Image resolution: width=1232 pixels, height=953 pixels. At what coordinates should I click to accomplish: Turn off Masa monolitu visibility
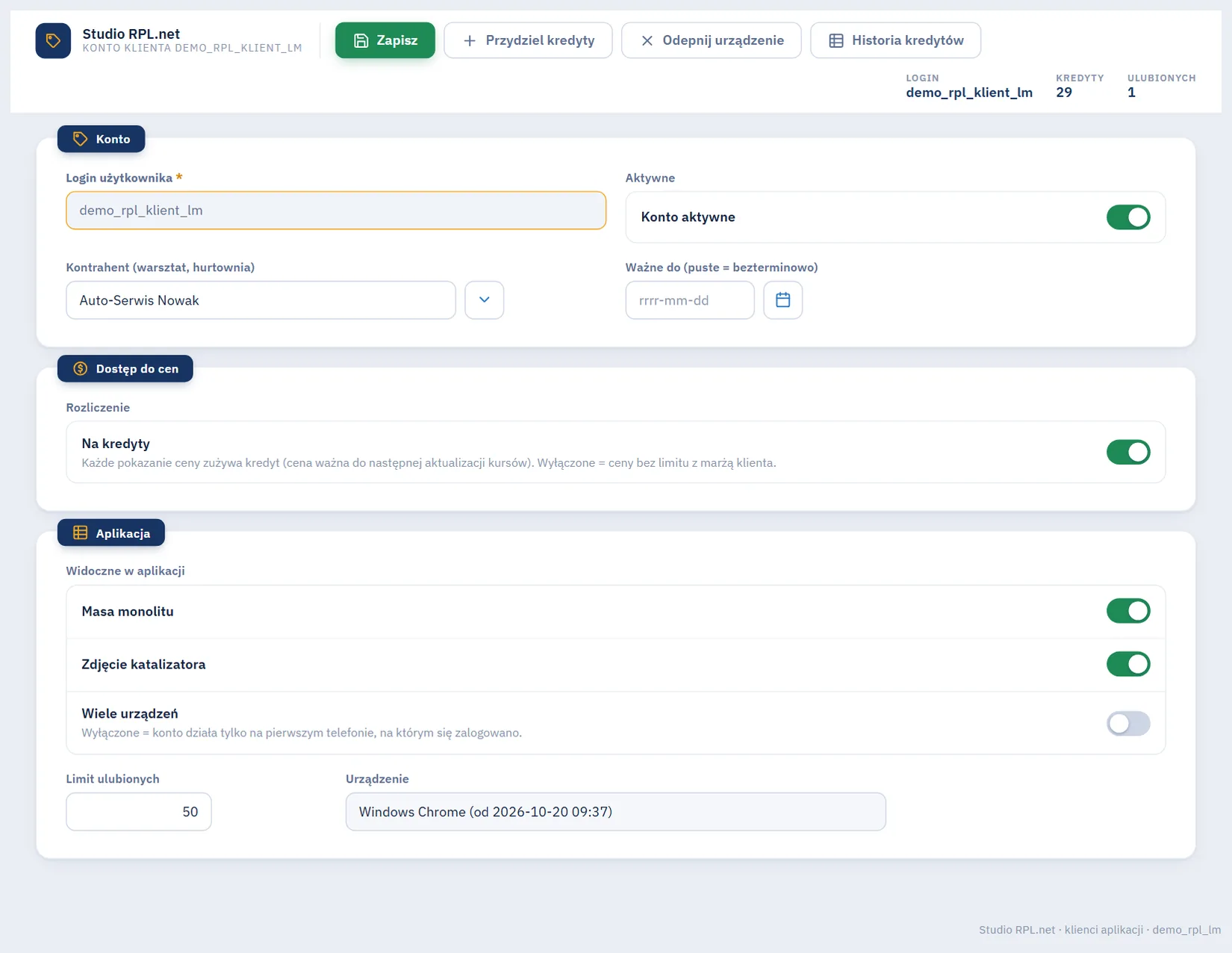1128,611
